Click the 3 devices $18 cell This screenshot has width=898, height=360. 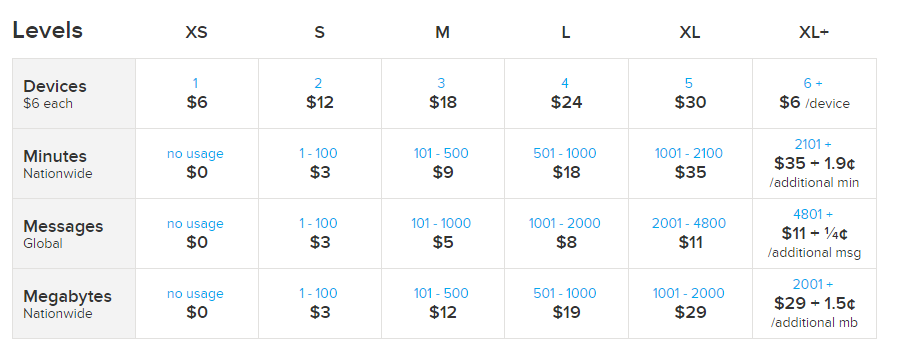443,93
